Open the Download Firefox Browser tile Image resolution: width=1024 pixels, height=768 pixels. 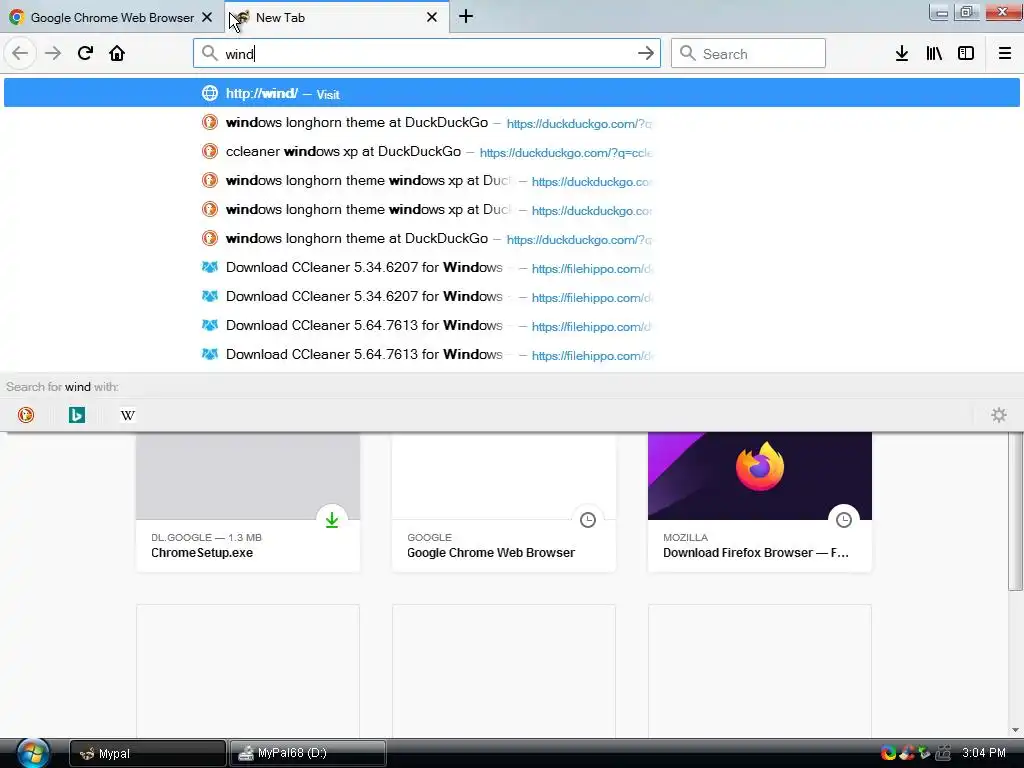tap(760, 502)
